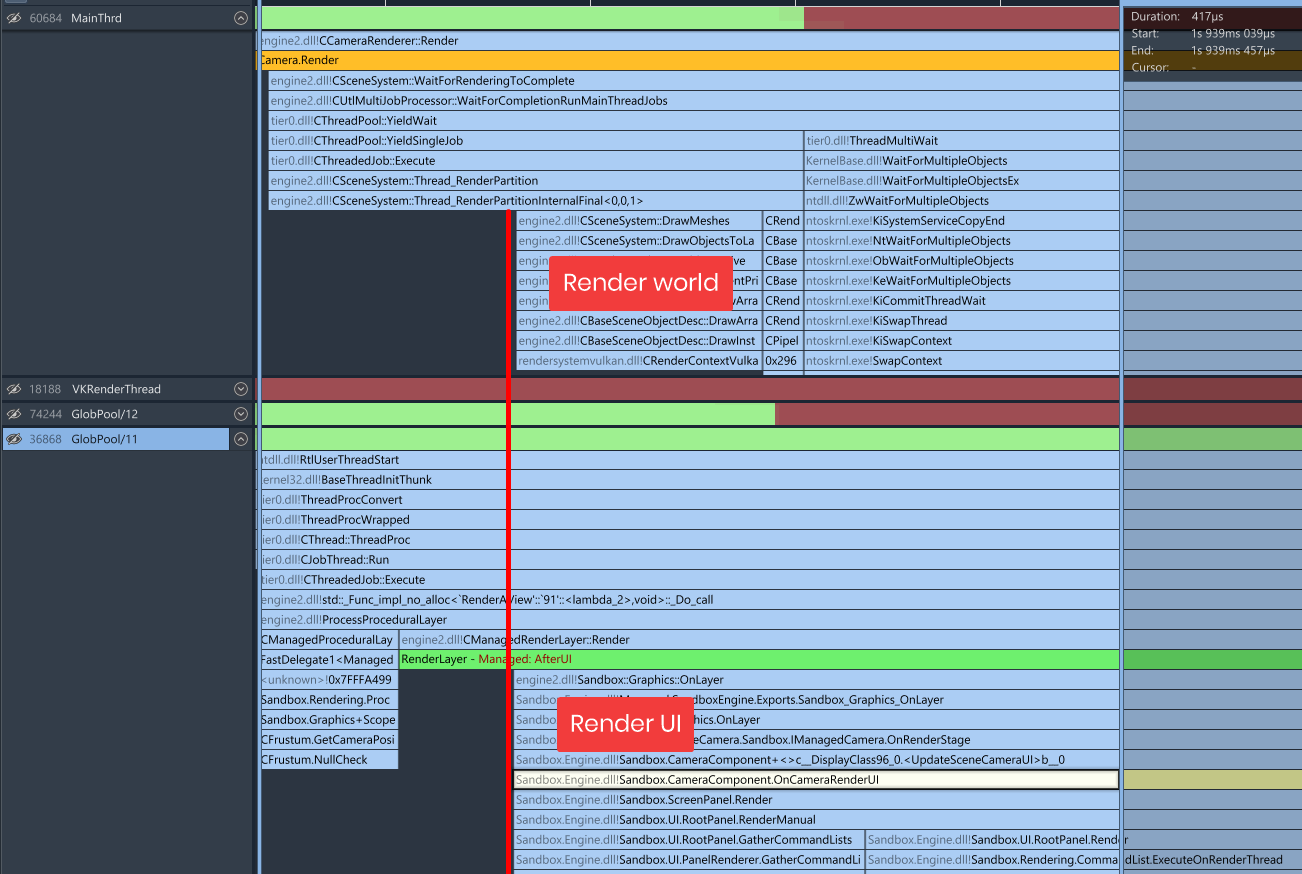Select the Sandbox.ScreenPanel.Render block
This screenshot has height=874, width=1302.
tap(815, 800)
